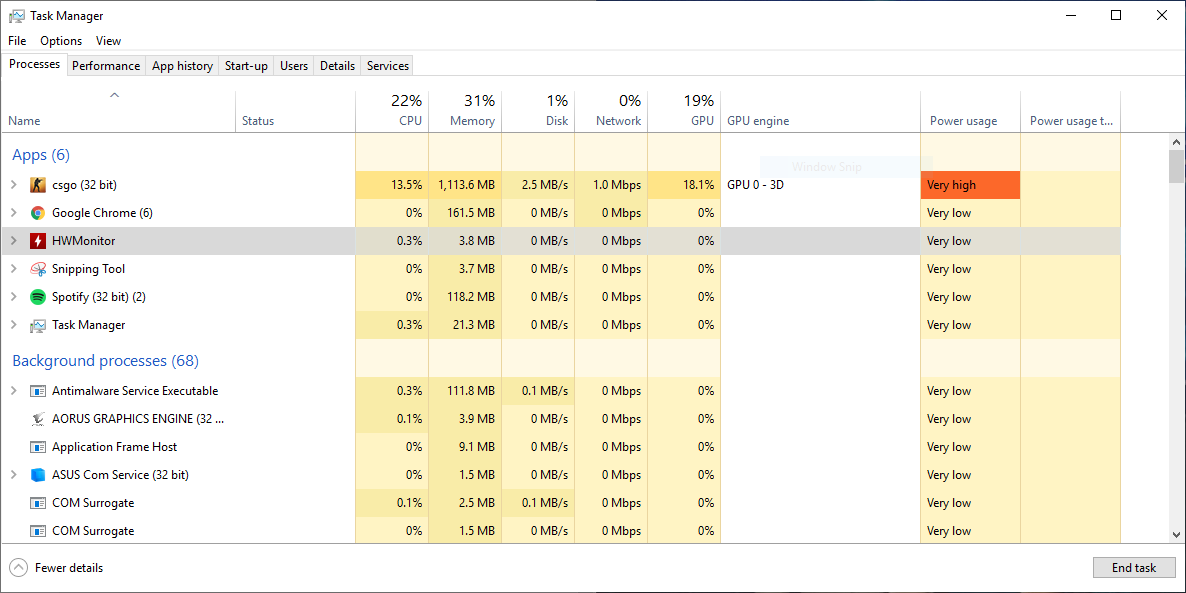
Task: Click the 111.8 MB Antimalware memory value
Action: [x=472, y=391]
